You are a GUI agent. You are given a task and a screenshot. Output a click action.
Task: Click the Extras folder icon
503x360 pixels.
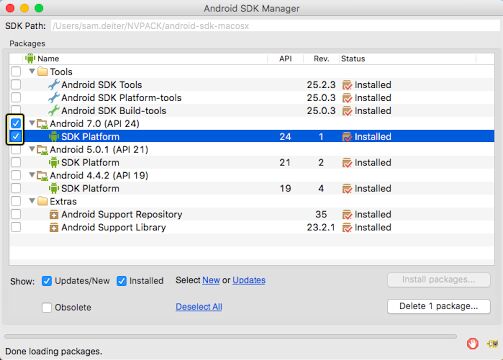42,201
